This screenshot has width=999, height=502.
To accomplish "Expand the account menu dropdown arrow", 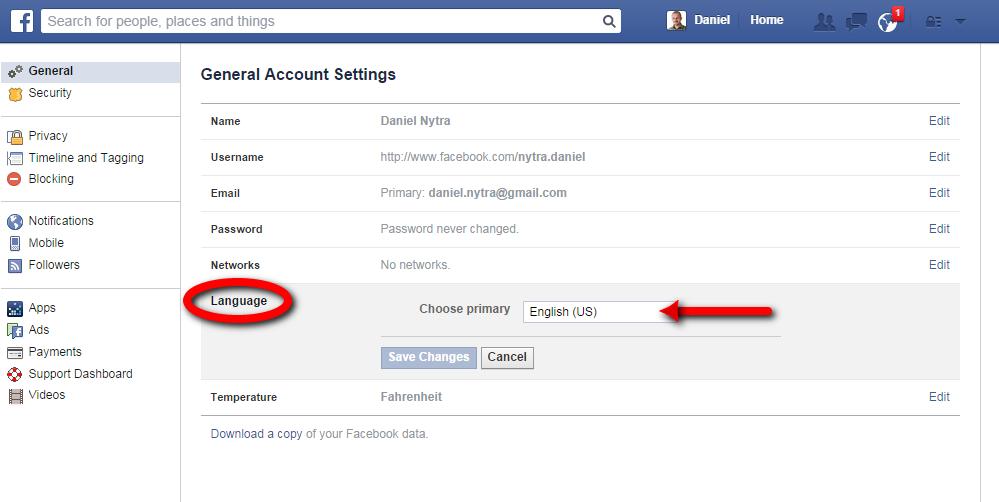I will 960,22.
